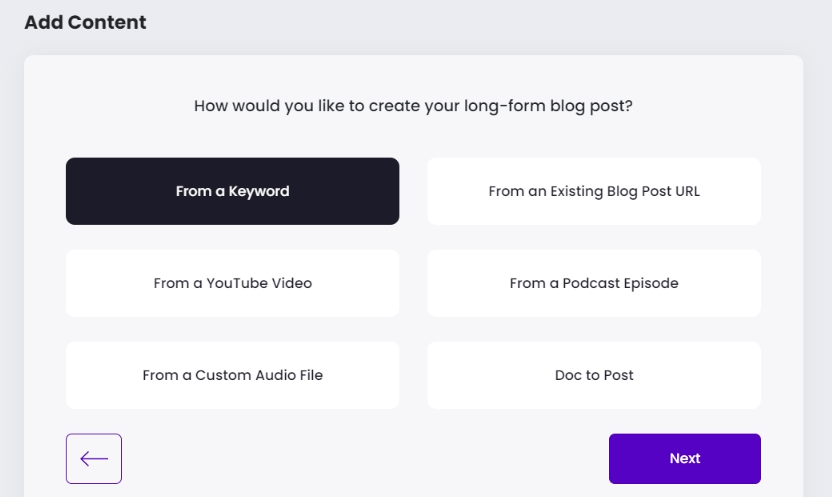
Task: Select the From a Keyword option
Action: tap(232, 191)
